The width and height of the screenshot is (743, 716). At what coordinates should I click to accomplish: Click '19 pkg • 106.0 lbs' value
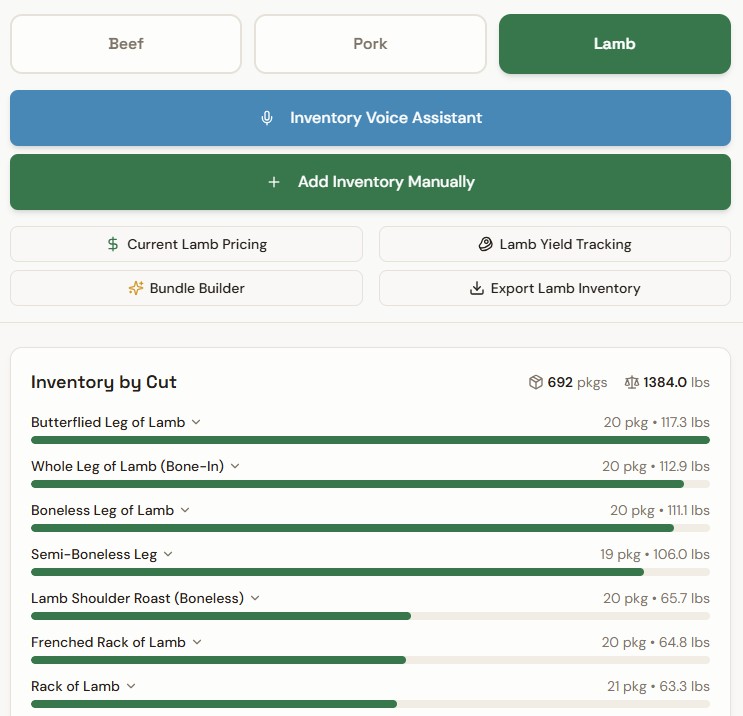point(655,554)
